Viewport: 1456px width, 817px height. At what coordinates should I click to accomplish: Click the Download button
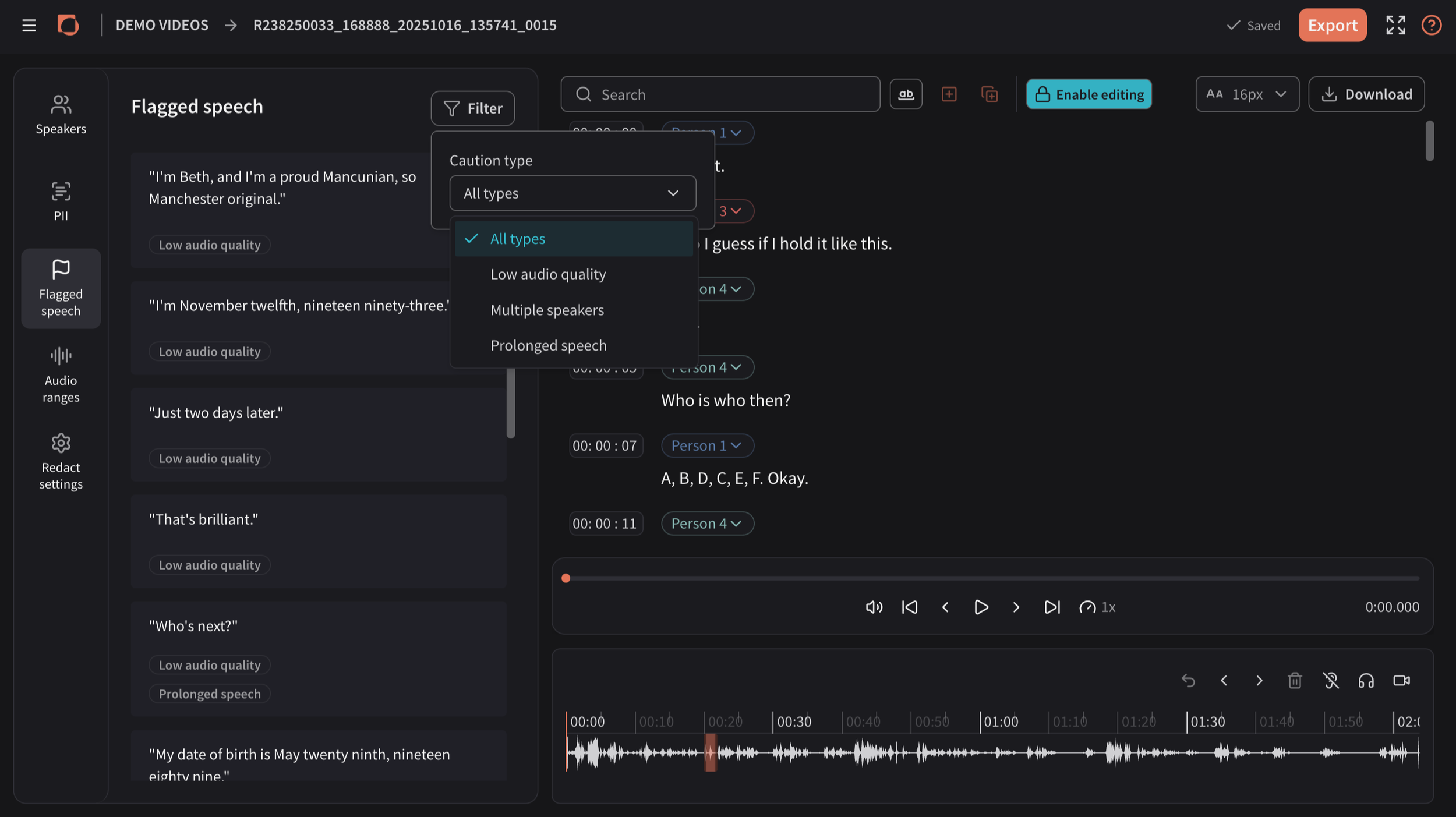point(1366,94)
